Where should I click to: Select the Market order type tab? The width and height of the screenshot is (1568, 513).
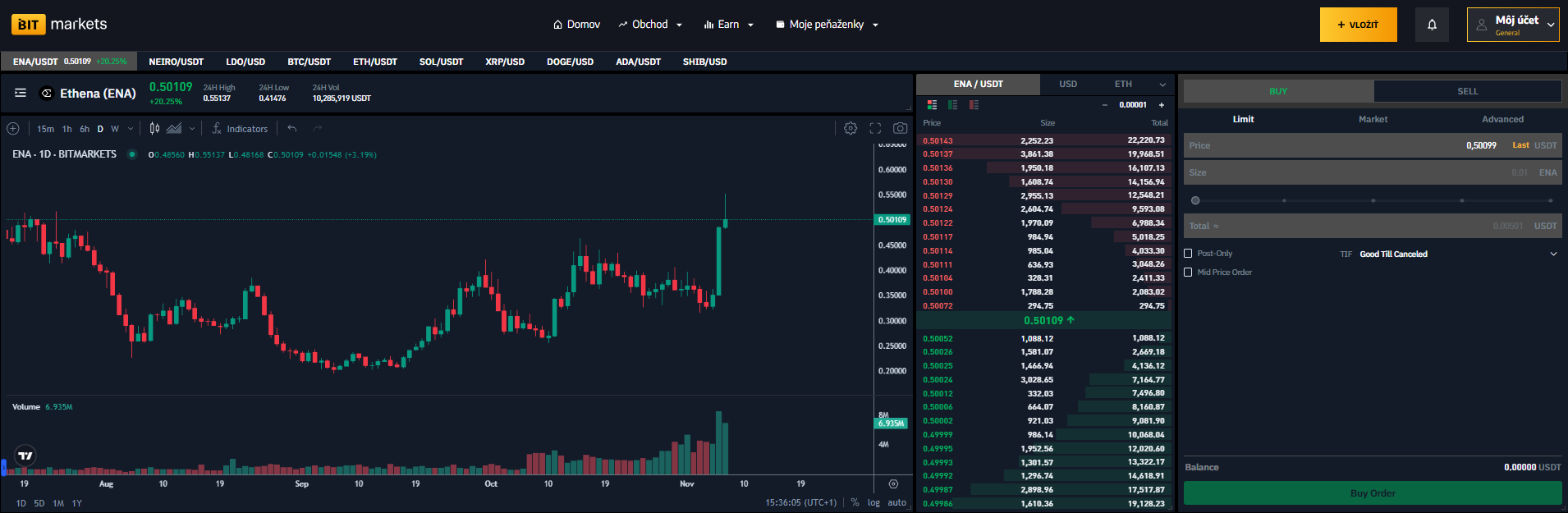[1373, 120]
